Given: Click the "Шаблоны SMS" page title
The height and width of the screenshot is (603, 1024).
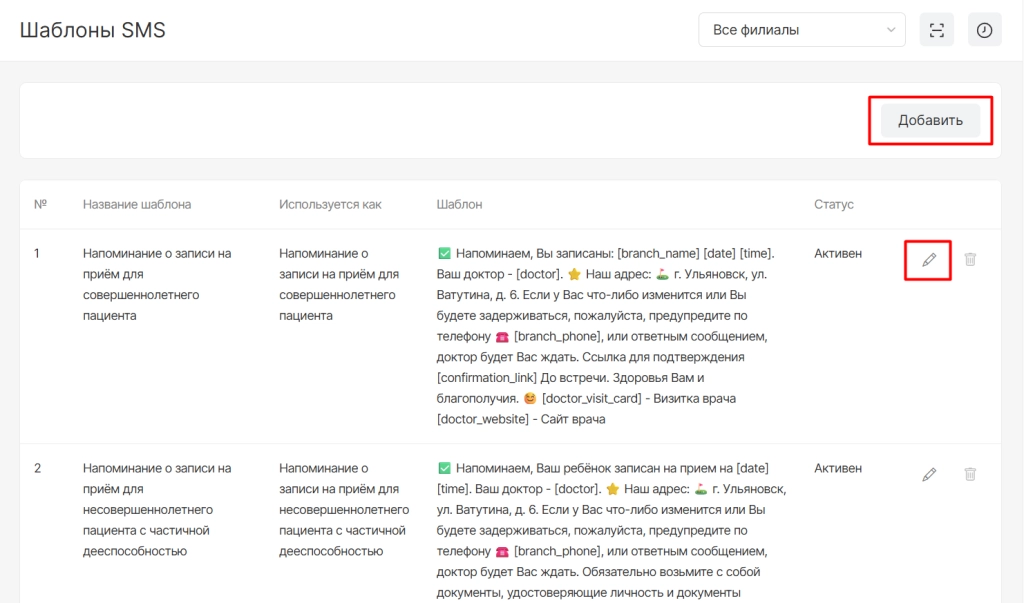Looking at the screenshot, I should point(93,30).
